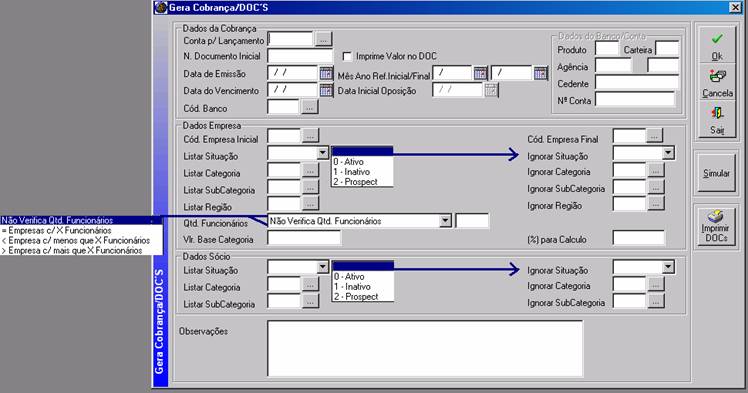This screenshot has height=393, width=748.
Task: Select '2 - Prospect' in Empresa situação list
Action: (362, 182)
